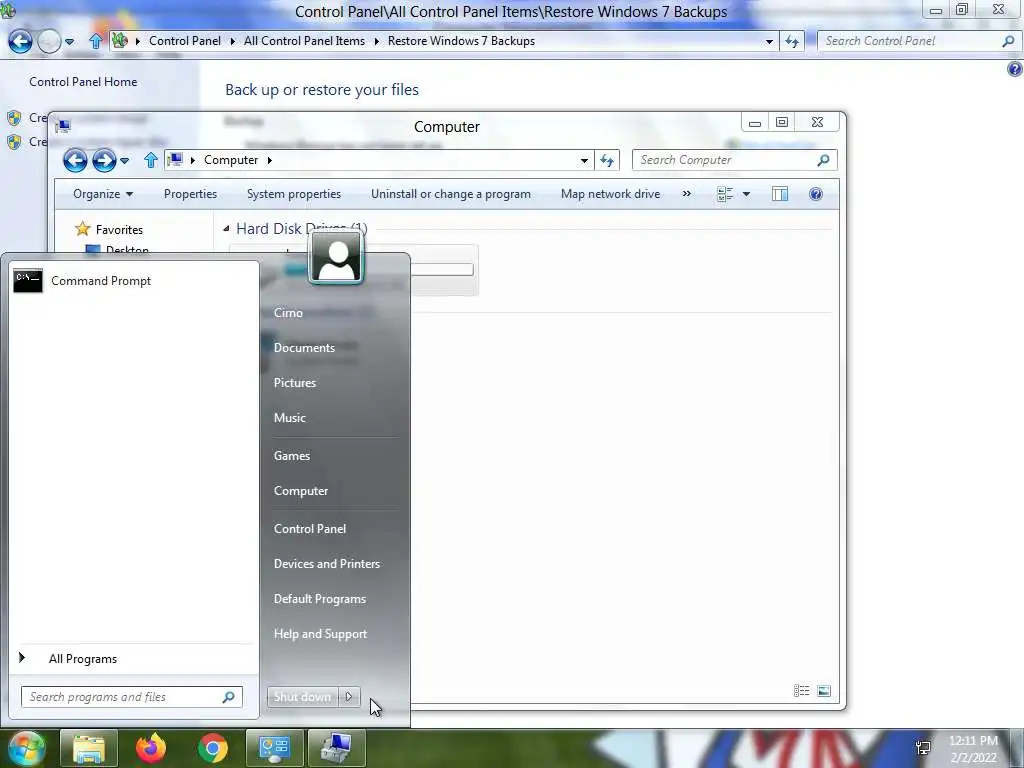This screenshot has height=768, width=1024.
Task: Open Games from Start menu
Action: (291, 456)
